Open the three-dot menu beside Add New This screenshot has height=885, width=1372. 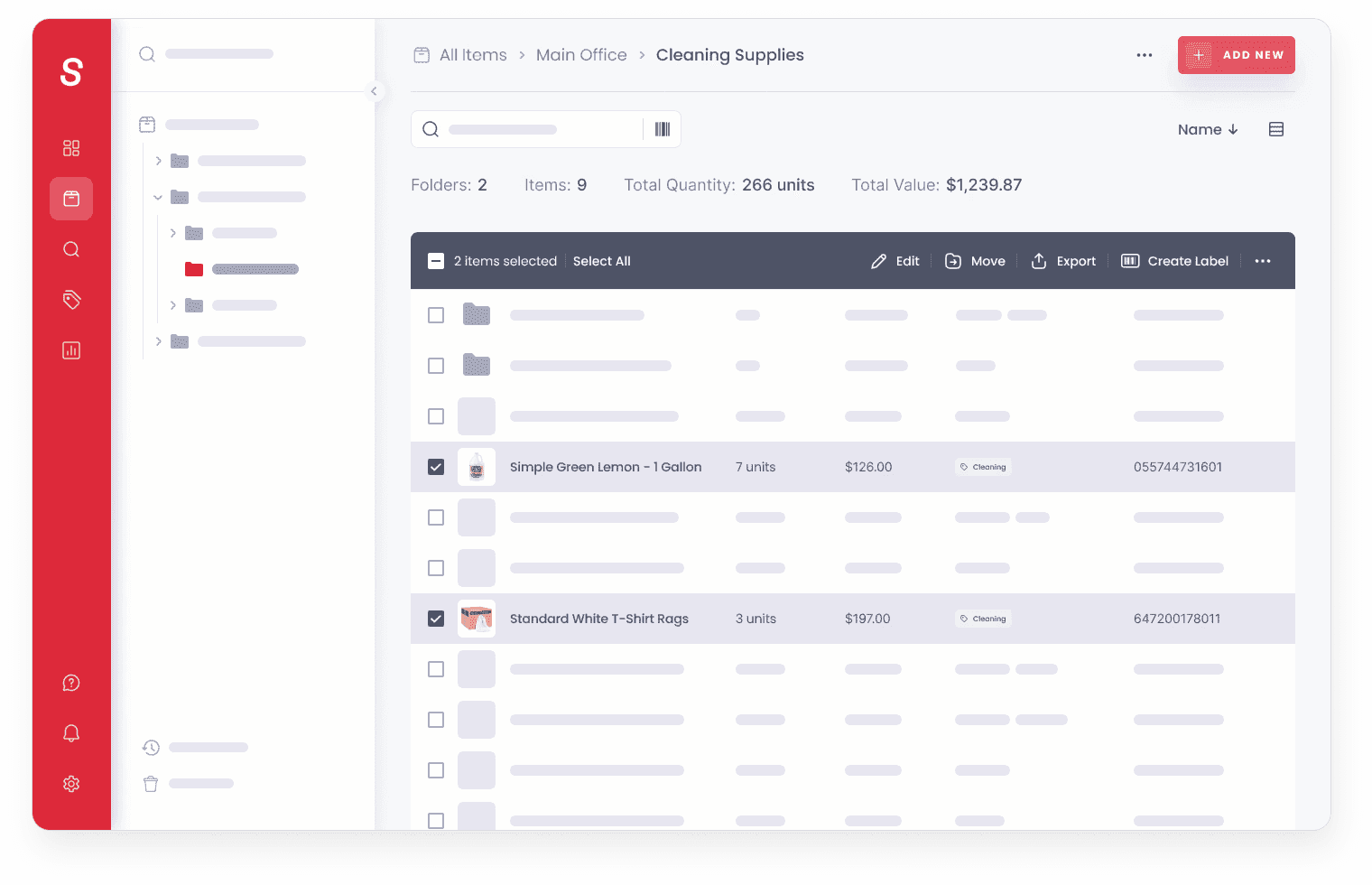[1145, 55]
